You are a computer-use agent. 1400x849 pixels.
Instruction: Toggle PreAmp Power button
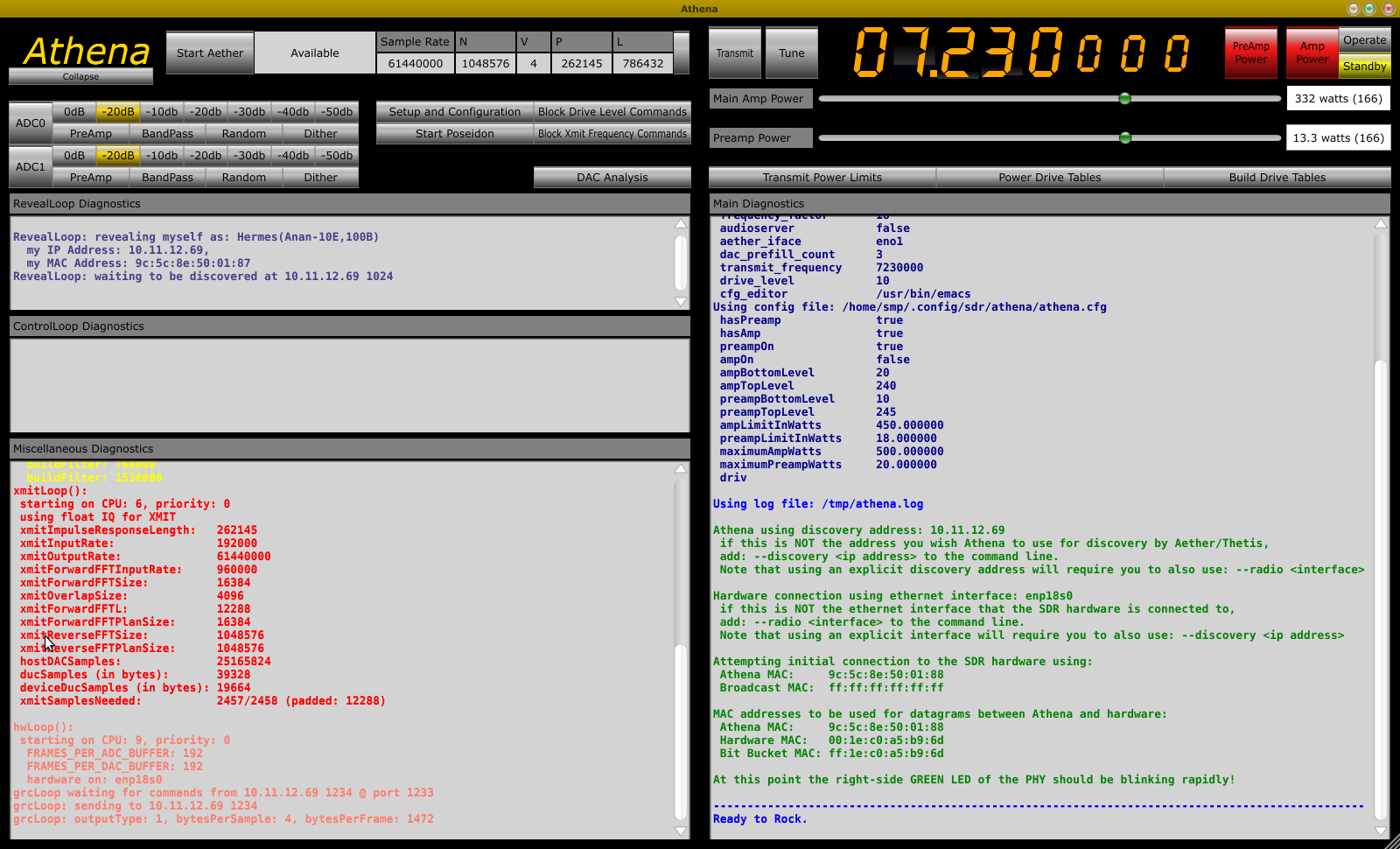1251,53
